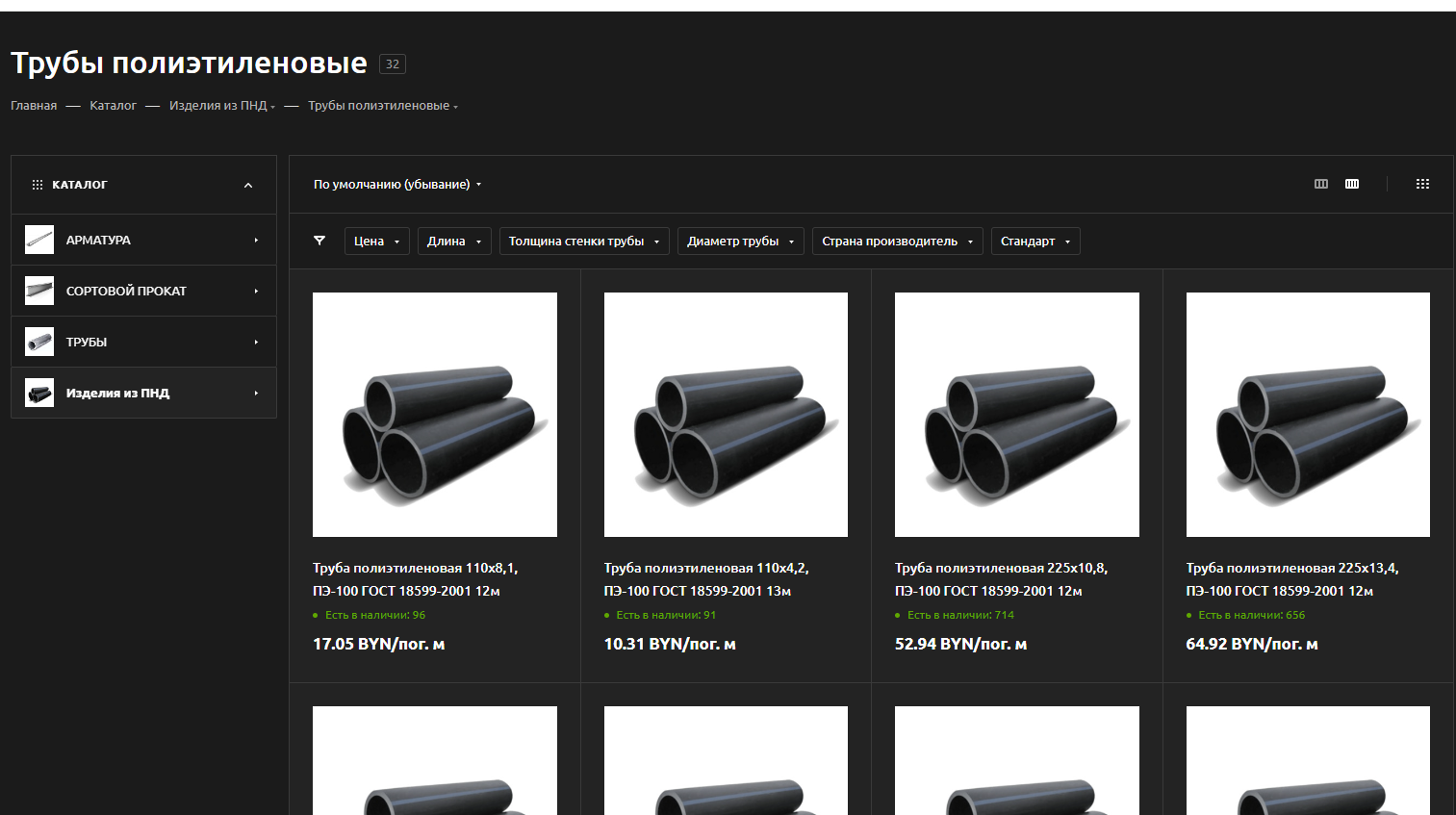Viewport: 1456px width, 815px height.
Task: Open Изделия из ПНД breadcrumb dropdown
Action: [x=222, y=106]
